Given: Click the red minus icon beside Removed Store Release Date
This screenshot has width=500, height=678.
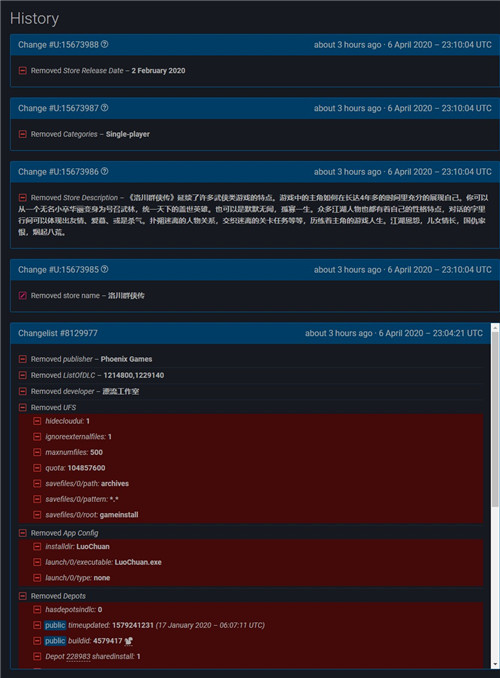Looking at the screenshot, I should 22,70.
